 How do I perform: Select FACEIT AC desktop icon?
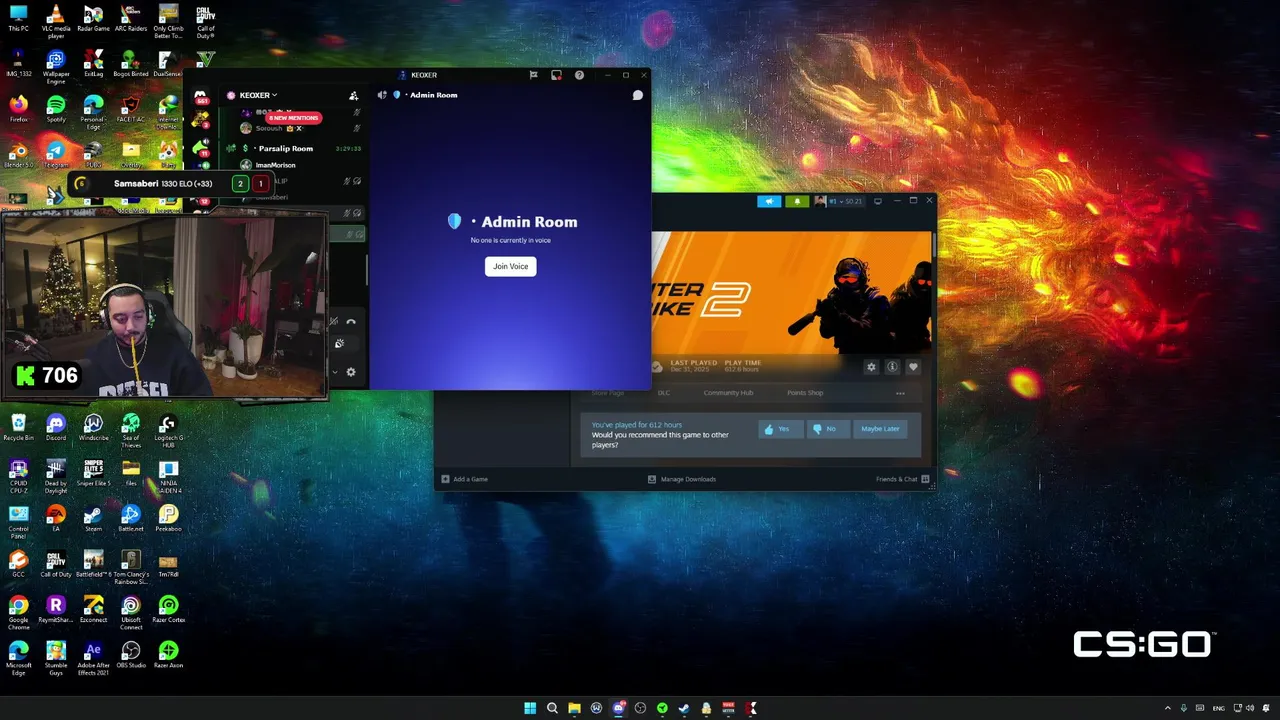pyautogui.click(x=131, y=109)
